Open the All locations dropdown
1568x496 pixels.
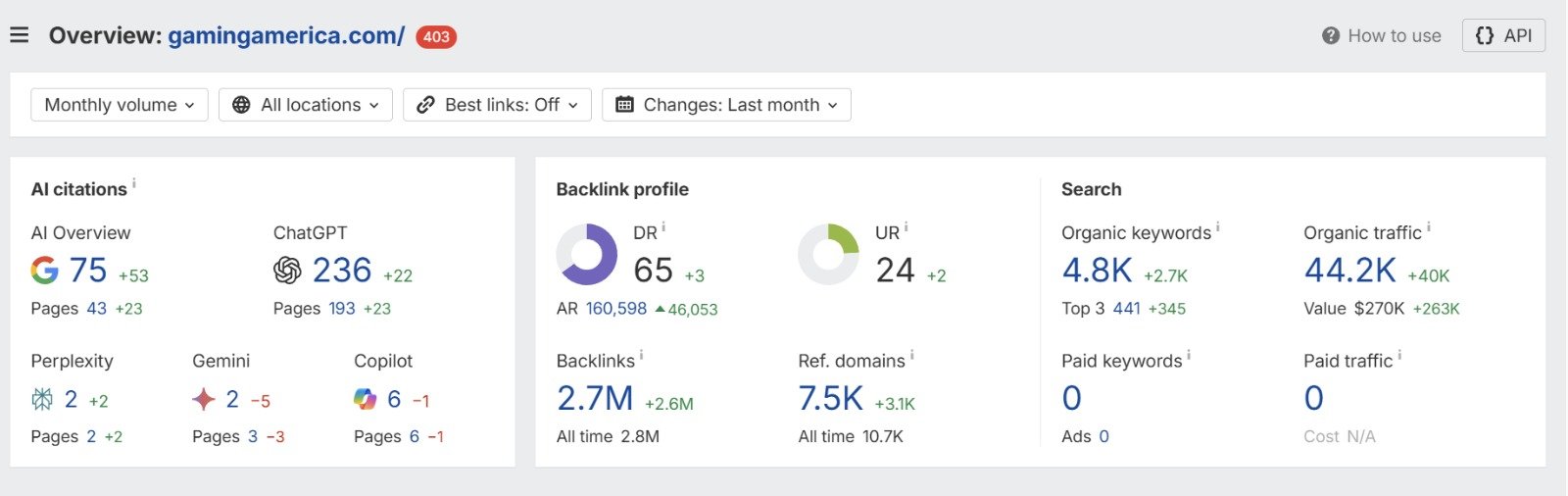(306, 105)
